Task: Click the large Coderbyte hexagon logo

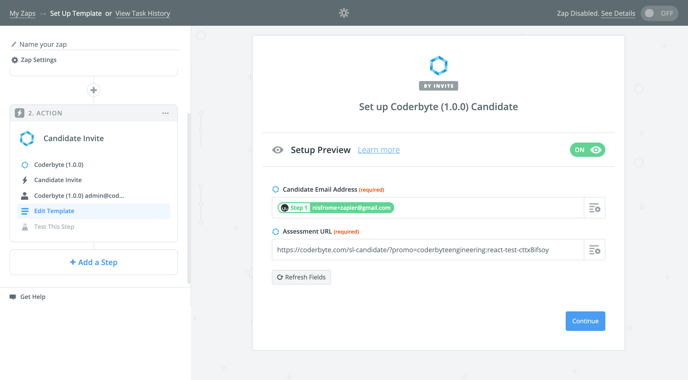Action: 438,66
